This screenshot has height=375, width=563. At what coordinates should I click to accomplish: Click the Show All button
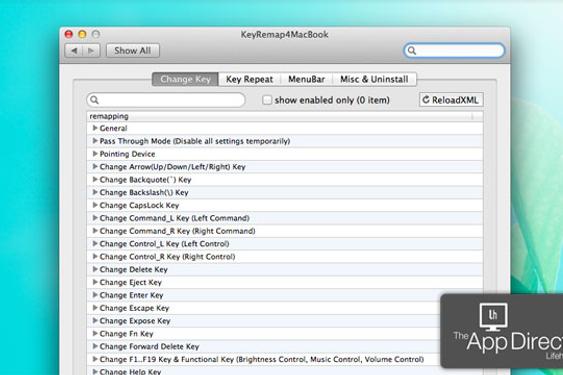(x=133, y=51)
